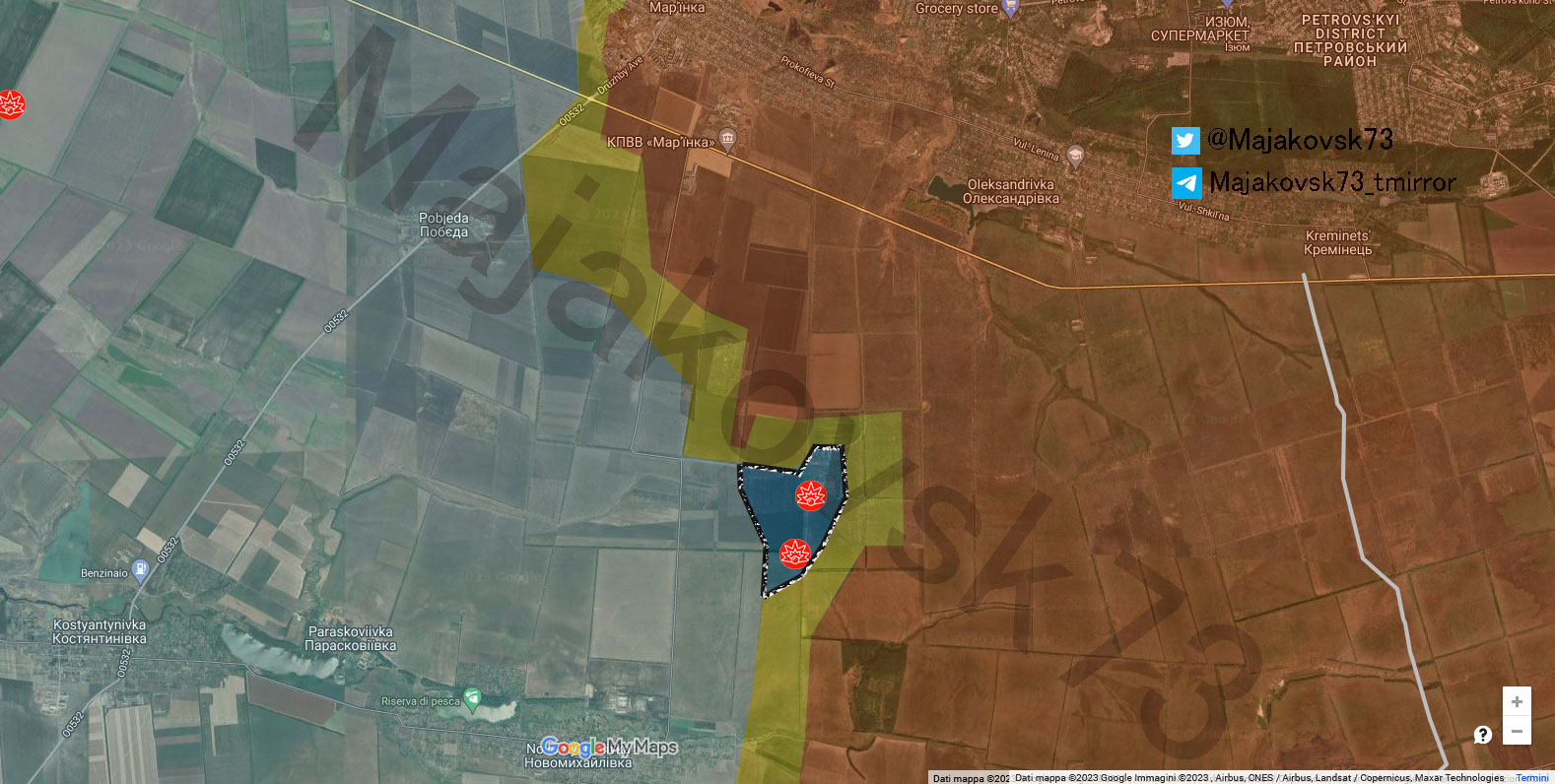Image resolution: width=1555 pixels, height=784 pixels.
Task: Click the zoom out minus button
Action: pyautogui.click(x=1517, y=731)
